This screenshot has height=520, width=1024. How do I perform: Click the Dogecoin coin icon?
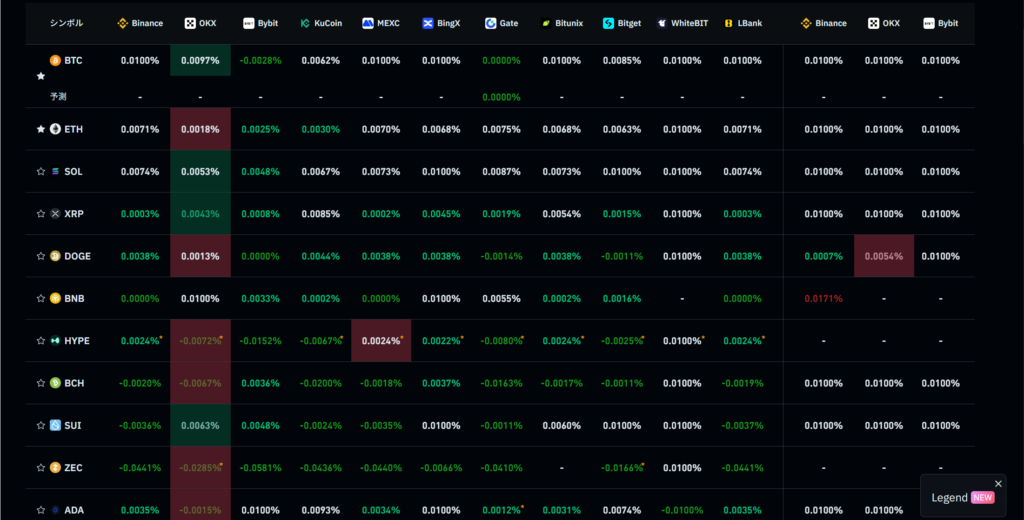[55, 256]
